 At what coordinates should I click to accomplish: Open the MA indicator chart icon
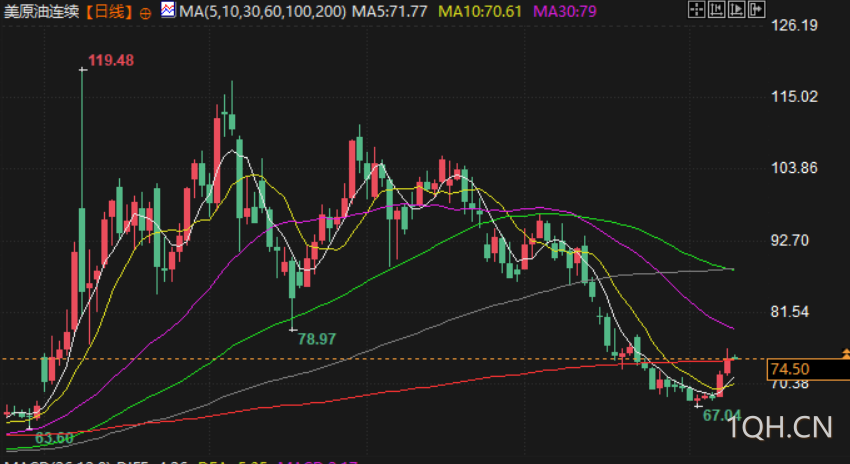[x=168, y=9]
